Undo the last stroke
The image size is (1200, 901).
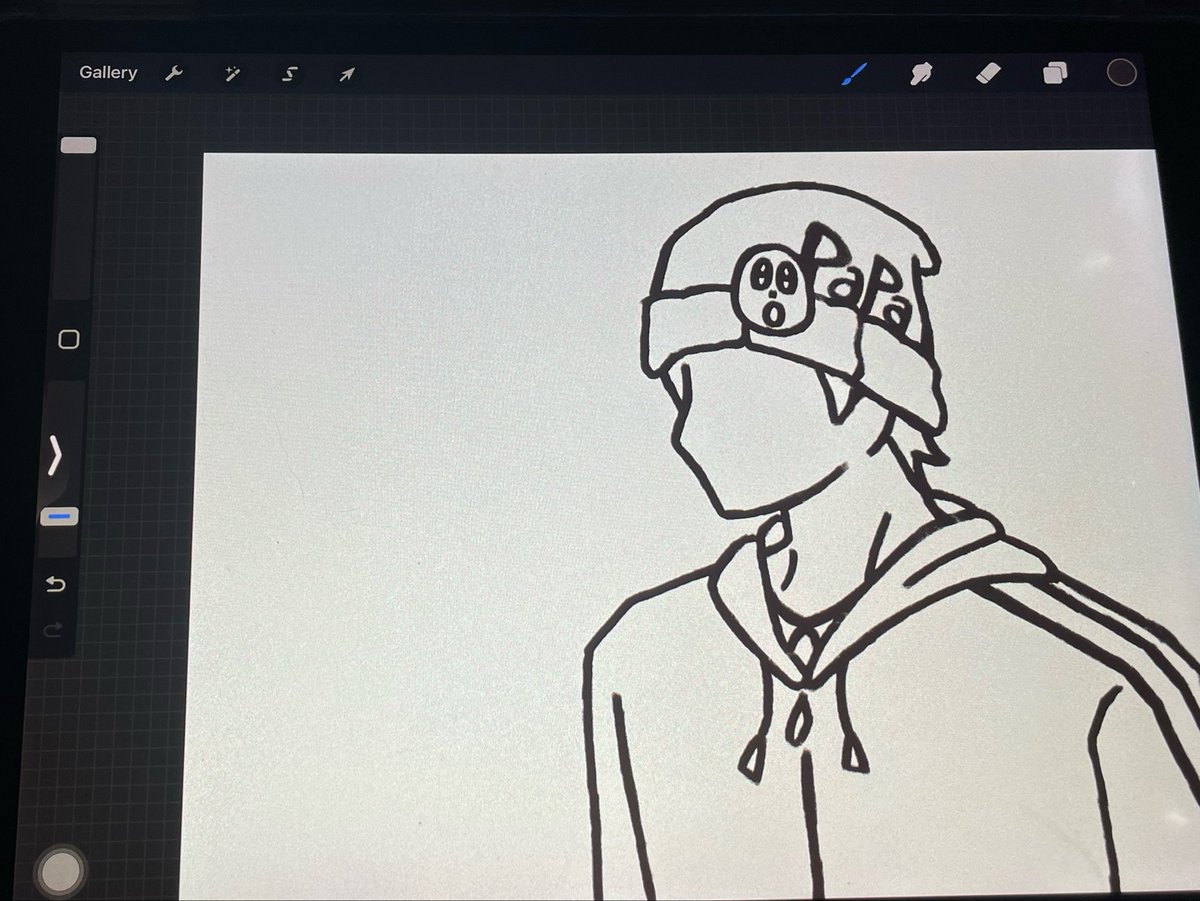click(x=54, y=585)
